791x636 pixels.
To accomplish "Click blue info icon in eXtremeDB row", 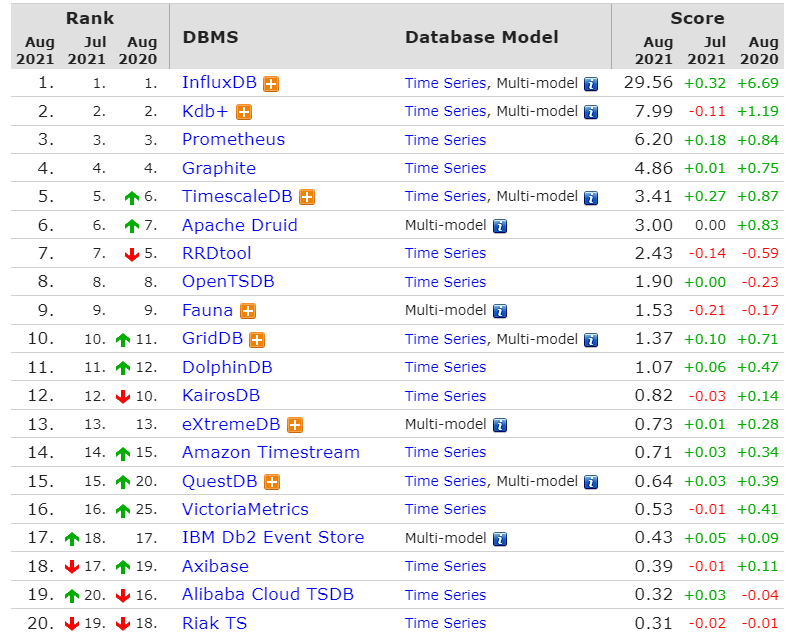I will (500, 426).
